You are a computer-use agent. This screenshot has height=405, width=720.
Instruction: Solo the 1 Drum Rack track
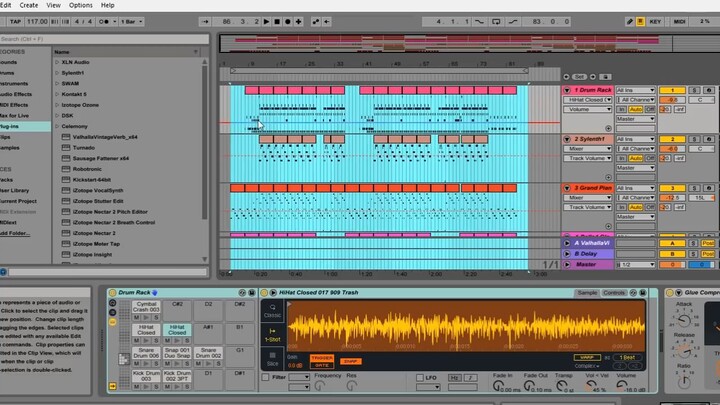click(x=694, y=90)
